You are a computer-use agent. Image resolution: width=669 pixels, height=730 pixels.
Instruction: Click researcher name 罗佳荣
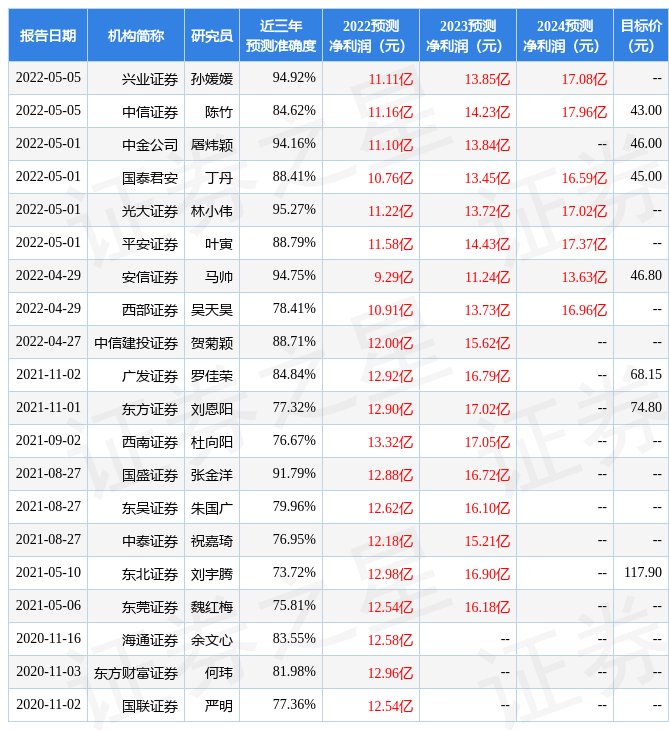tap(212, 376)
